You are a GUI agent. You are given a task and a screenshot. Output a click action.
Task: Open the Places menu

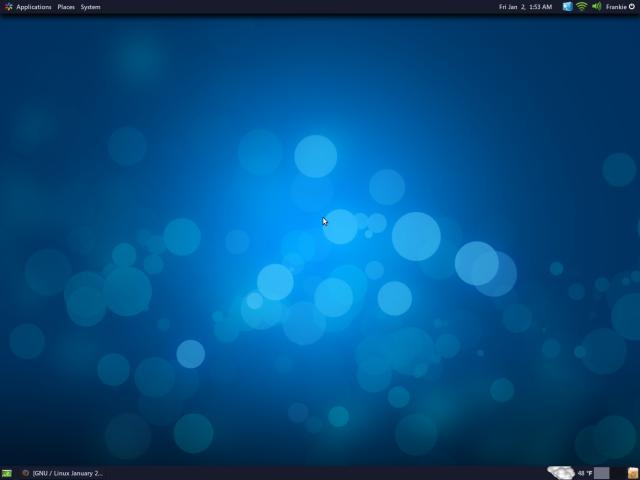click(66, 7)
